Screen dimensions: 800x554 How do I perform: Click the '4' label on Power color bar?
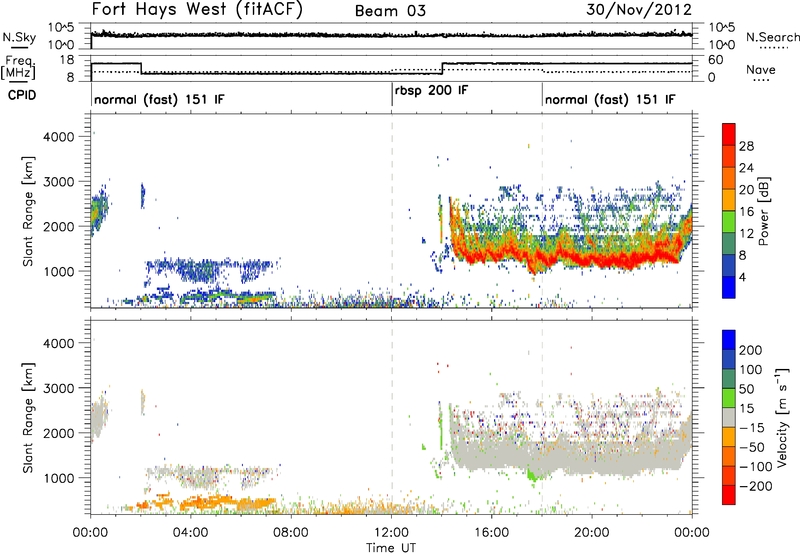click(x=742, y=277)
